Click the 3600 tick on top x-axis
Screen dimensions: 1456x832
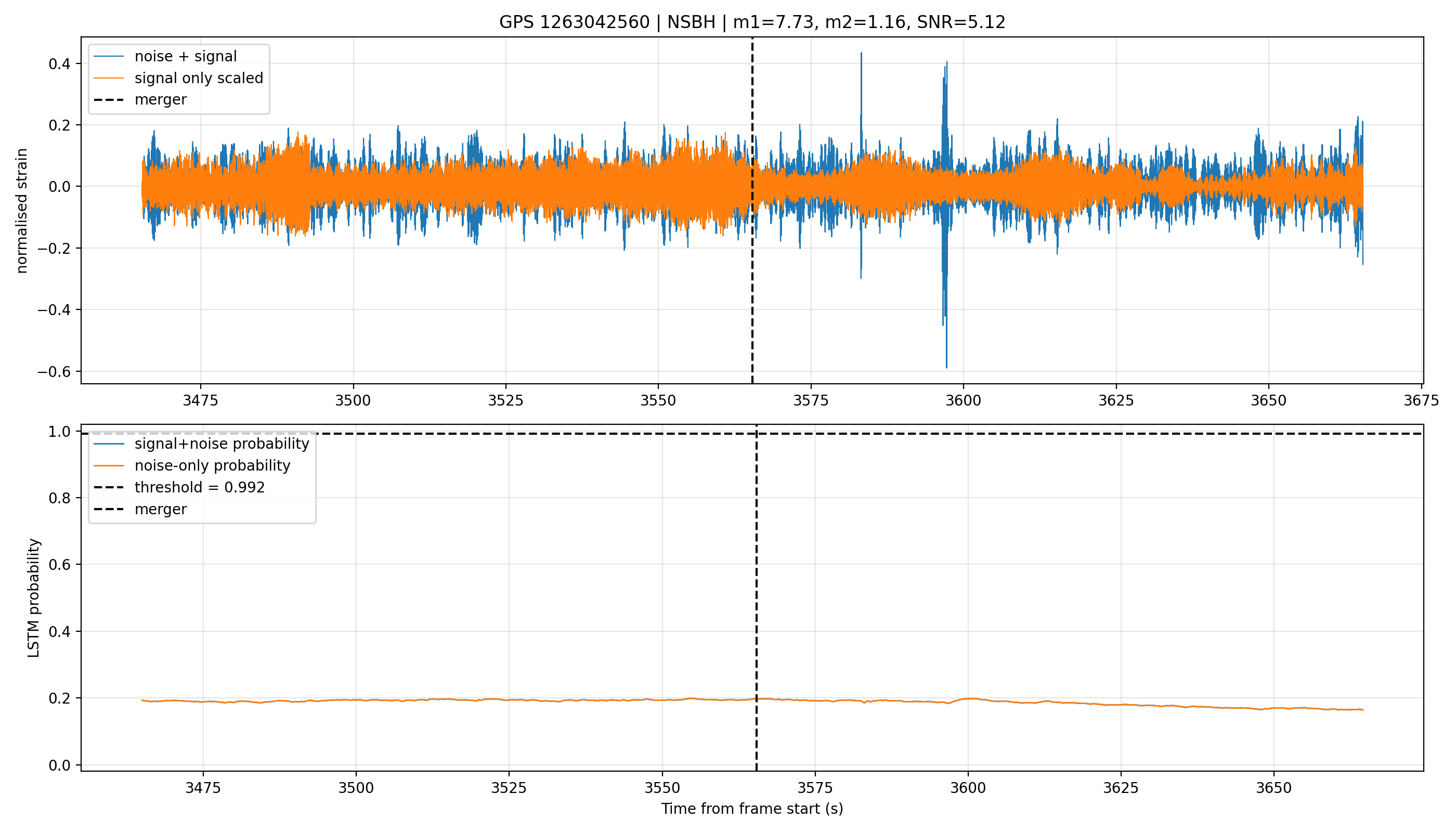tap(963, 400)
